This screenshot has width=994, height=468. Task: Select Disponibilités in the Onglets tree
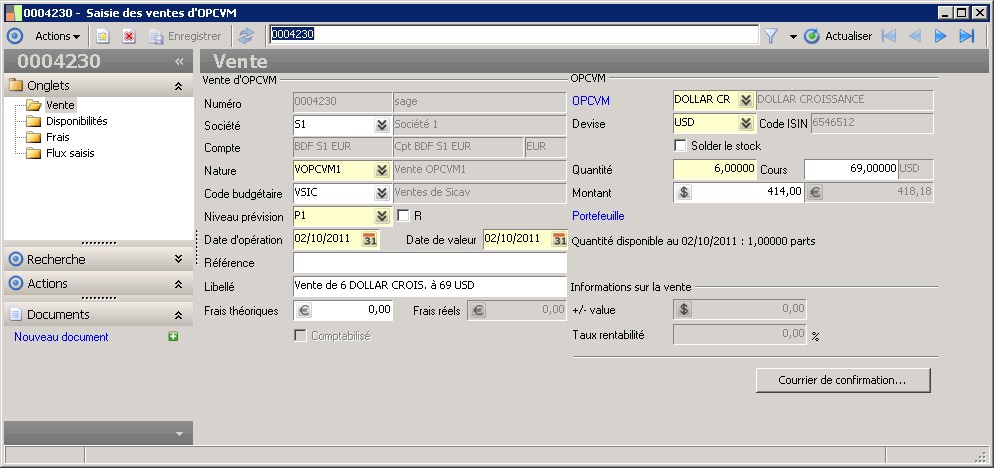click(x=76, y=121)
